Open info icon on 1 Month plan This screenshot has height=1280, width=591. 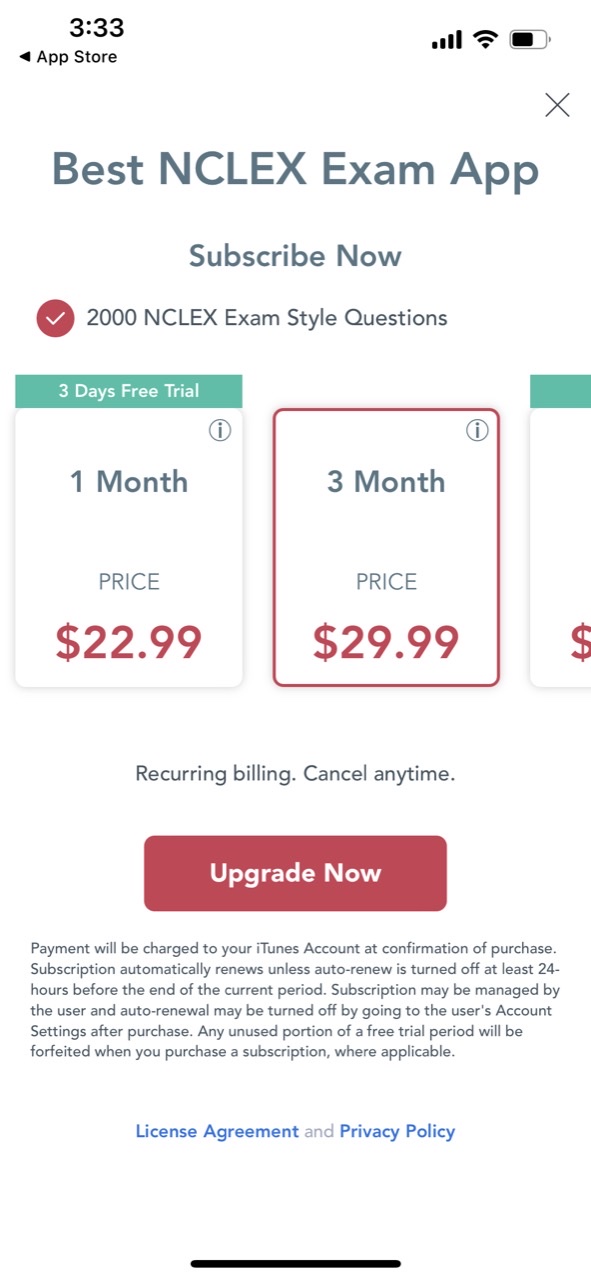(x=220, y=430)
